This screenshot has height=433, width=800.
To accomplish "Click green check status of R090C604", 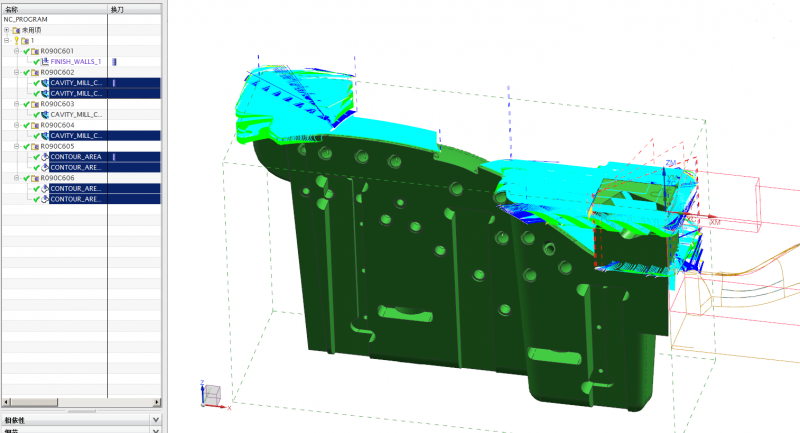I will (27, 125).
